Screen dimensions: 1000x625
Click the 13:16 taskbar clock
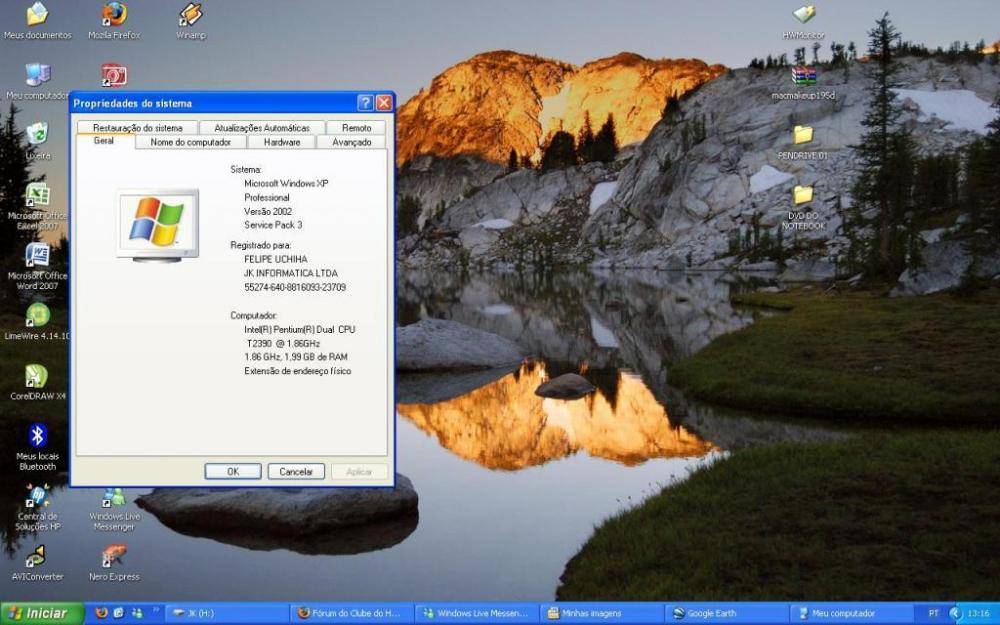[x=978, y=614]
